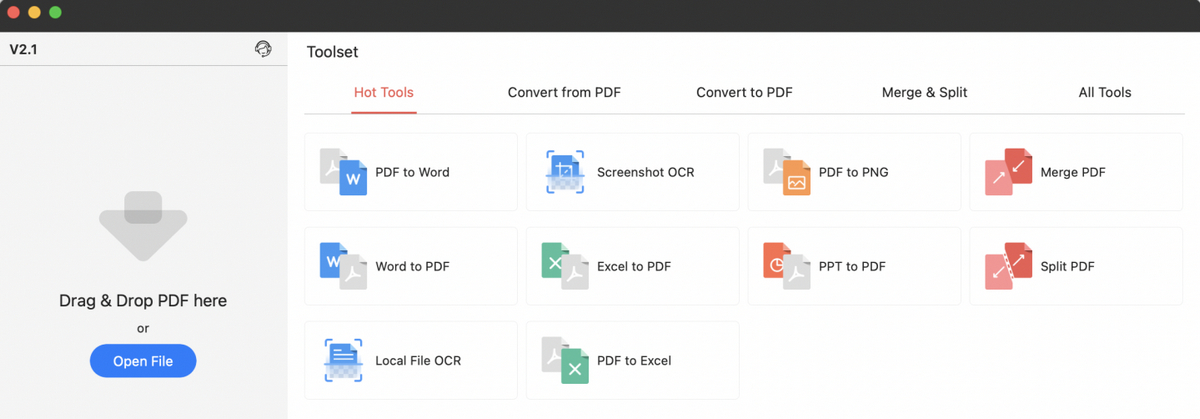The height and width of the screenshot is (419, 1200).
Task: Open the Word to PDF icon
Action: pyautogui.click(x=343, y=266)
